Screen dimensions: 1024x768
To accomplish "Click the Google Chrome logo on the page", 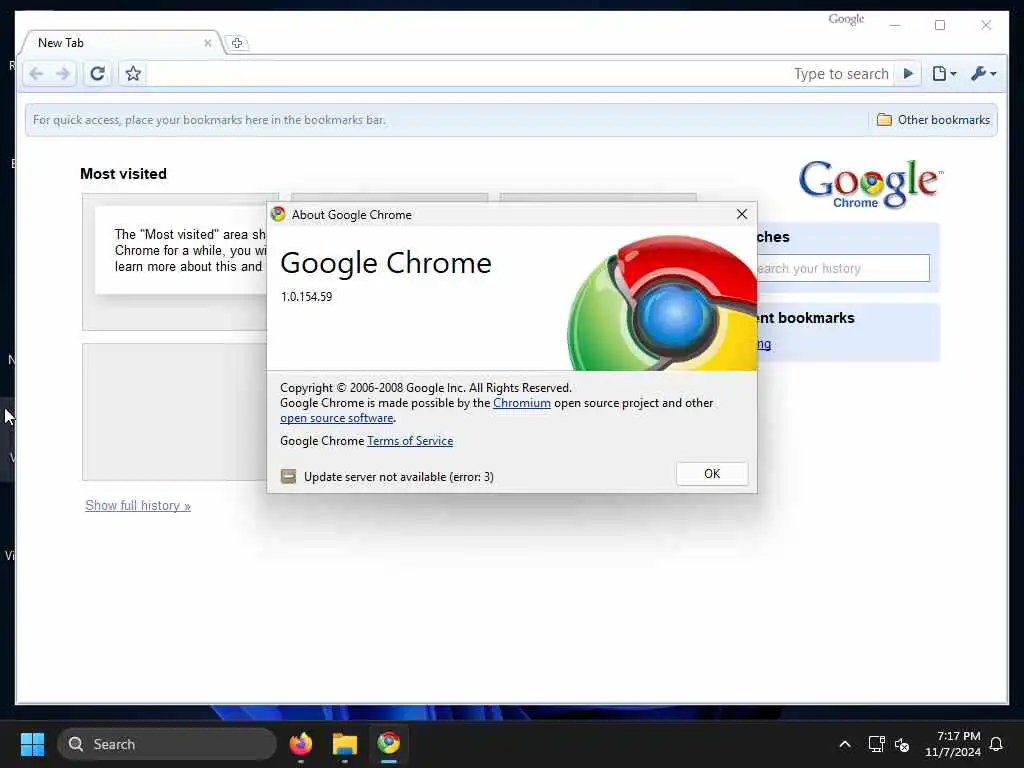I will tap(870, 184).
